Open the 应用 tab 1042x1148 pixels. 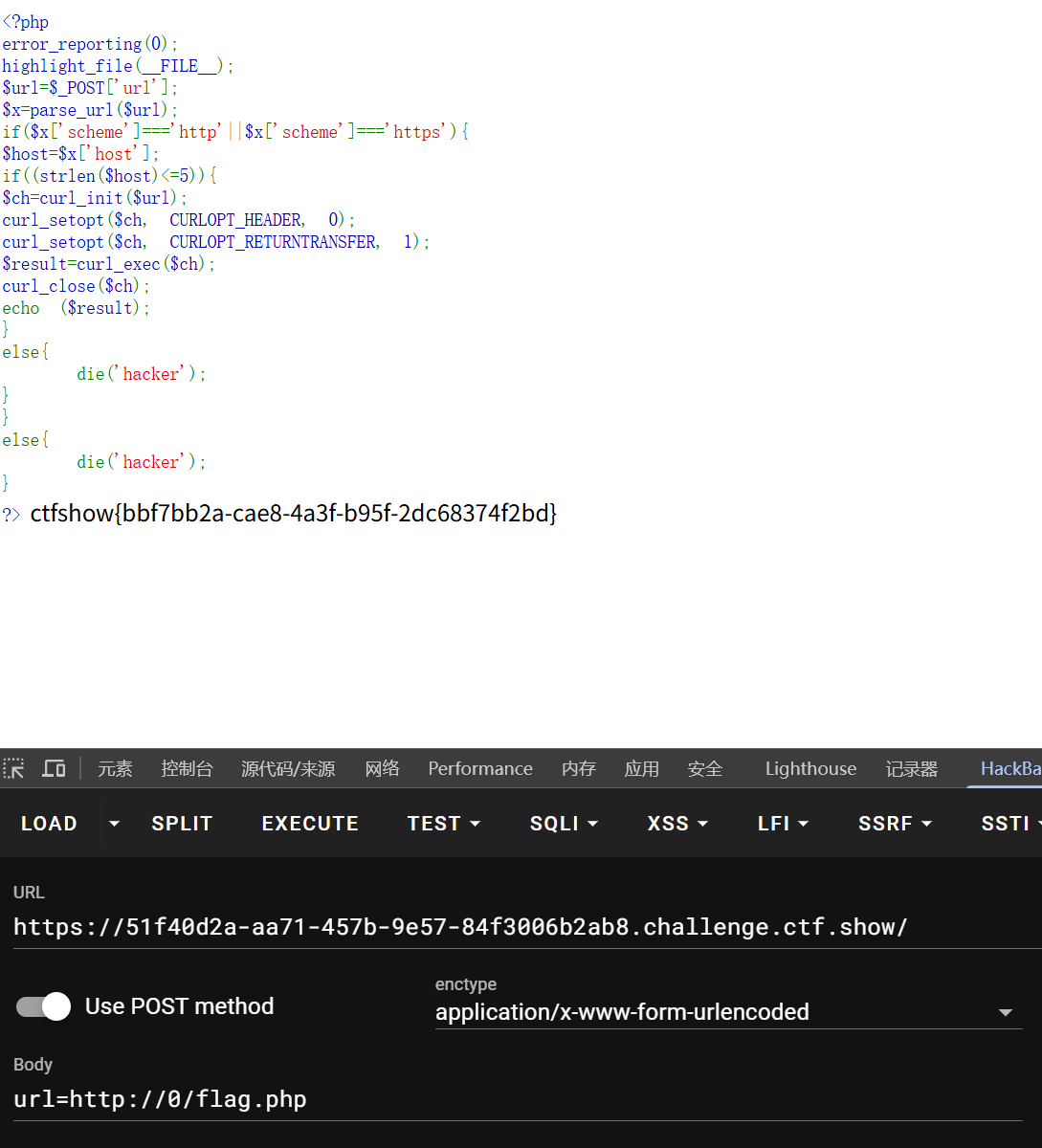(641, 769)
